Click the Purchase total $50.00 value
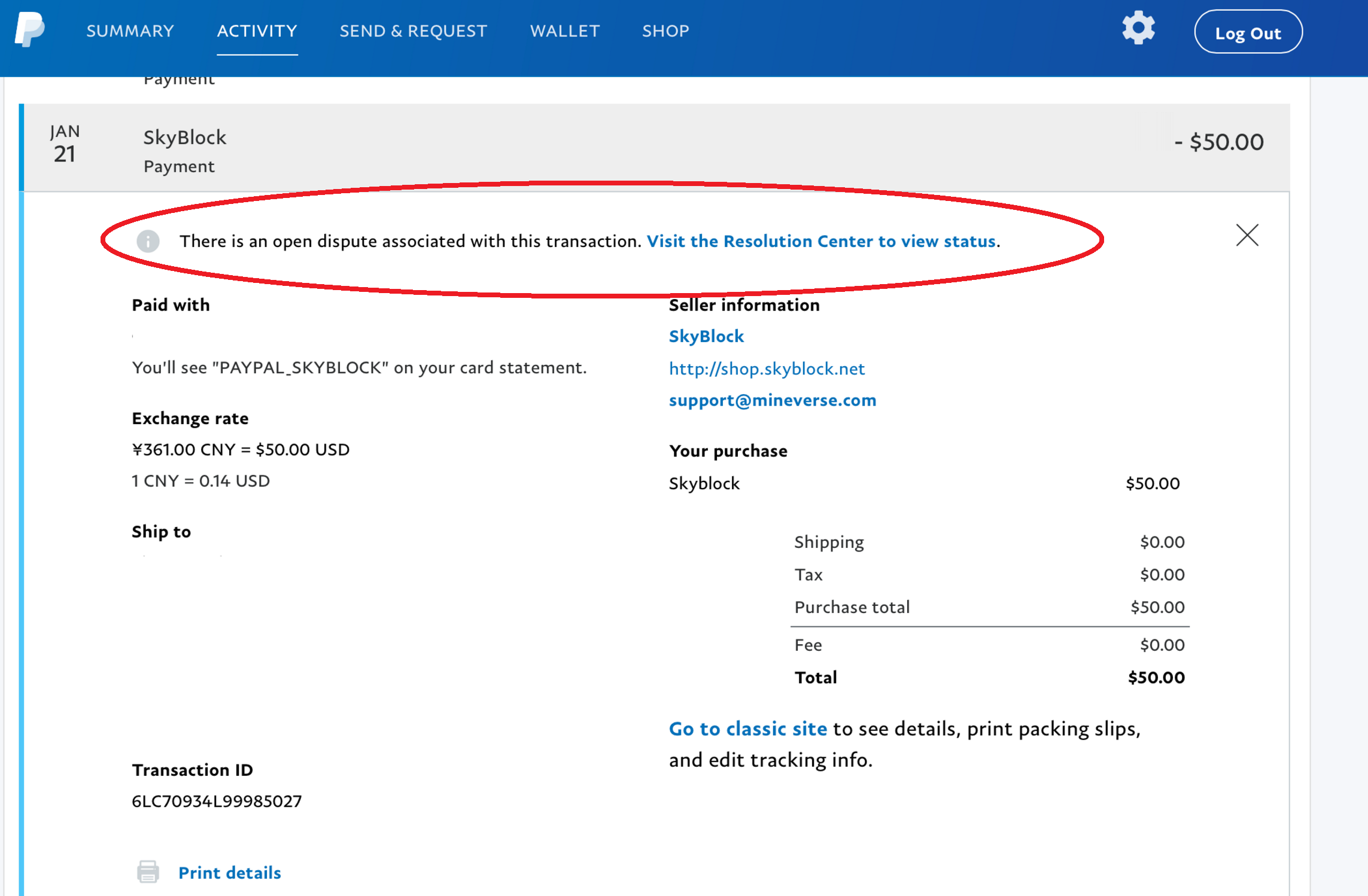This screenshot has width=1368, height=896. [x=1157, y=607]
